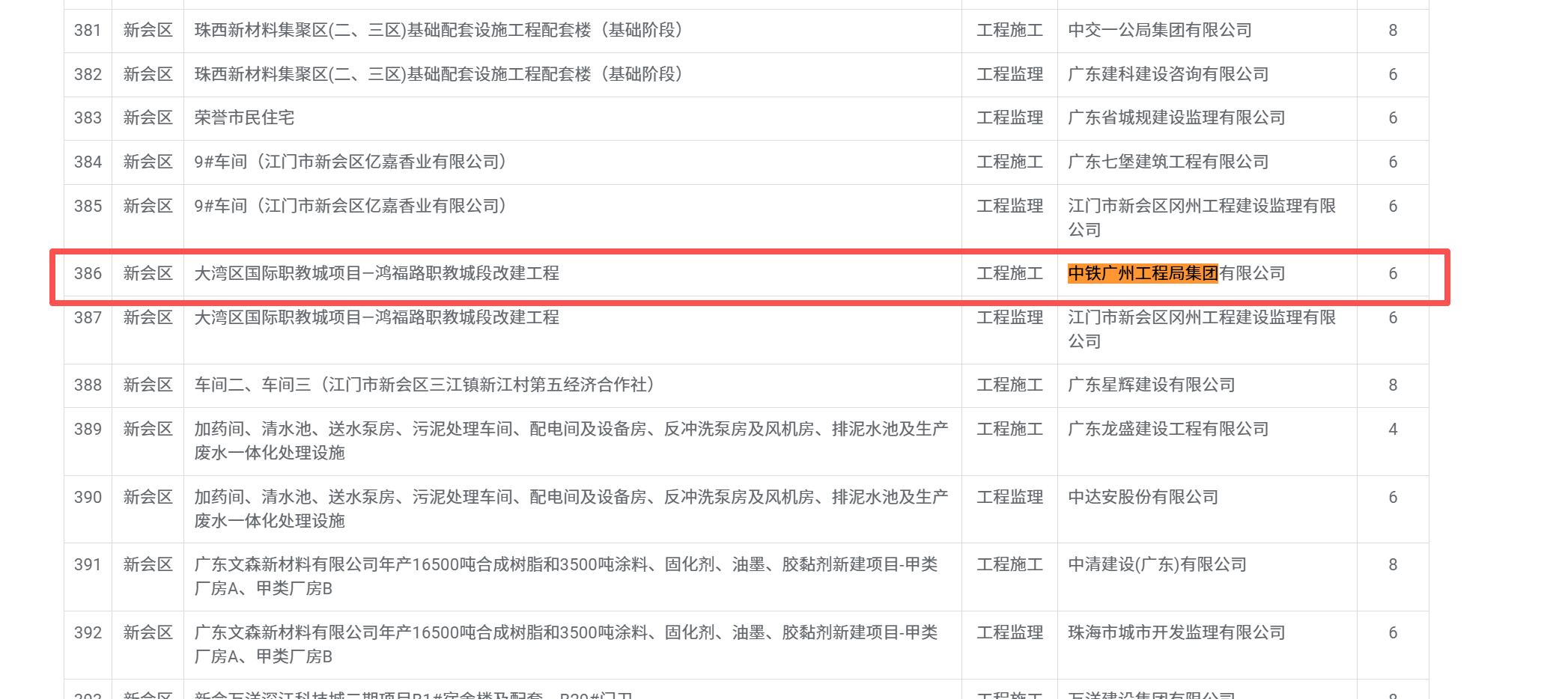The height and width of the screenshot is (699, 1568).
Task: Click 江门市新会区冈州工程建设监理 company in row 385
Action: pyautogui.click(x=1202, y=218)
